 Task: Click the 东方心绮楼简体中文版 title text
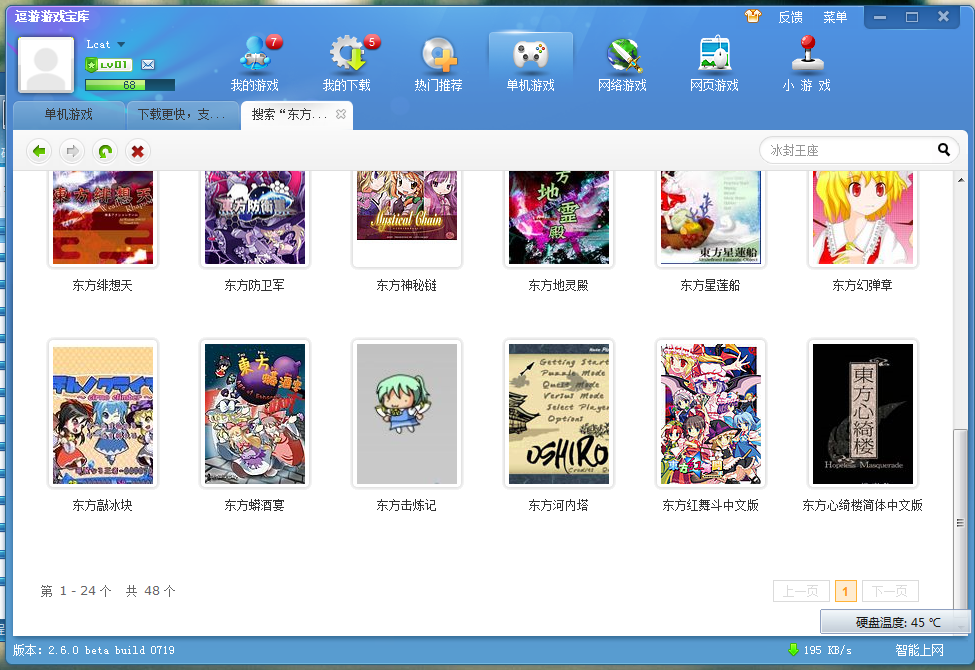click(862, 505)
